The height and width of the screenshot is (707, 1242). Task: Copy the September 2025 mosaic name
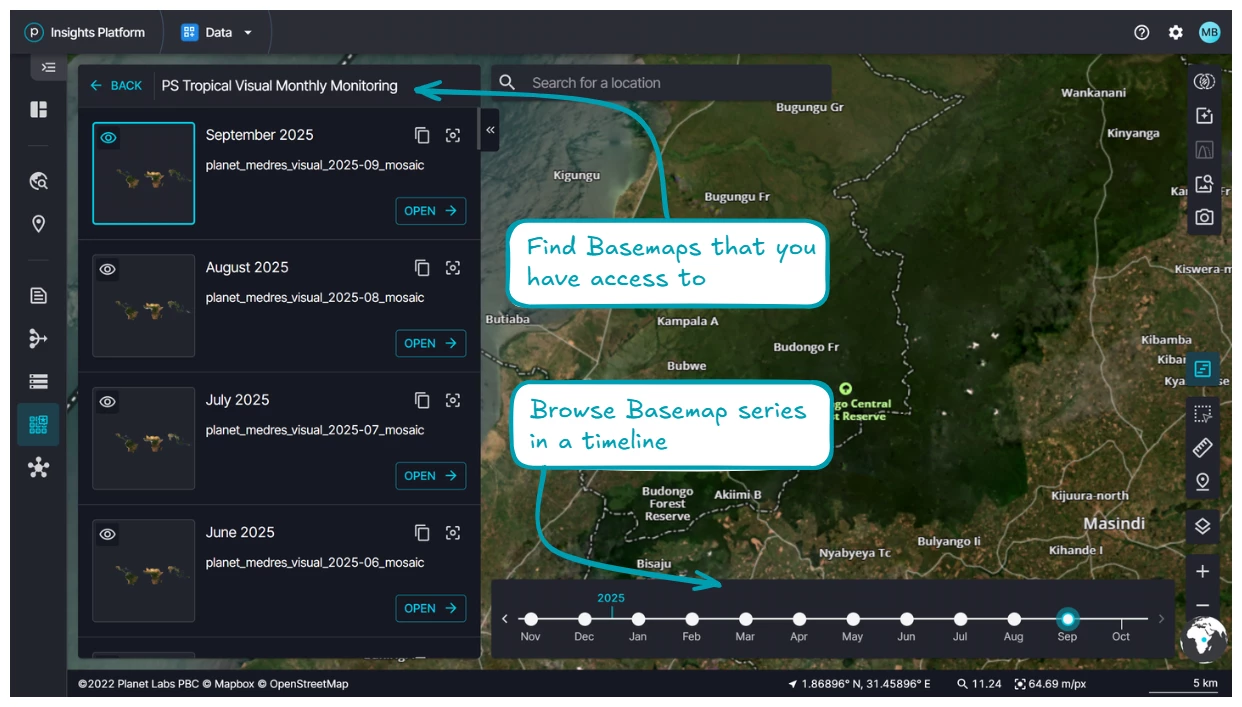point(422,135)
